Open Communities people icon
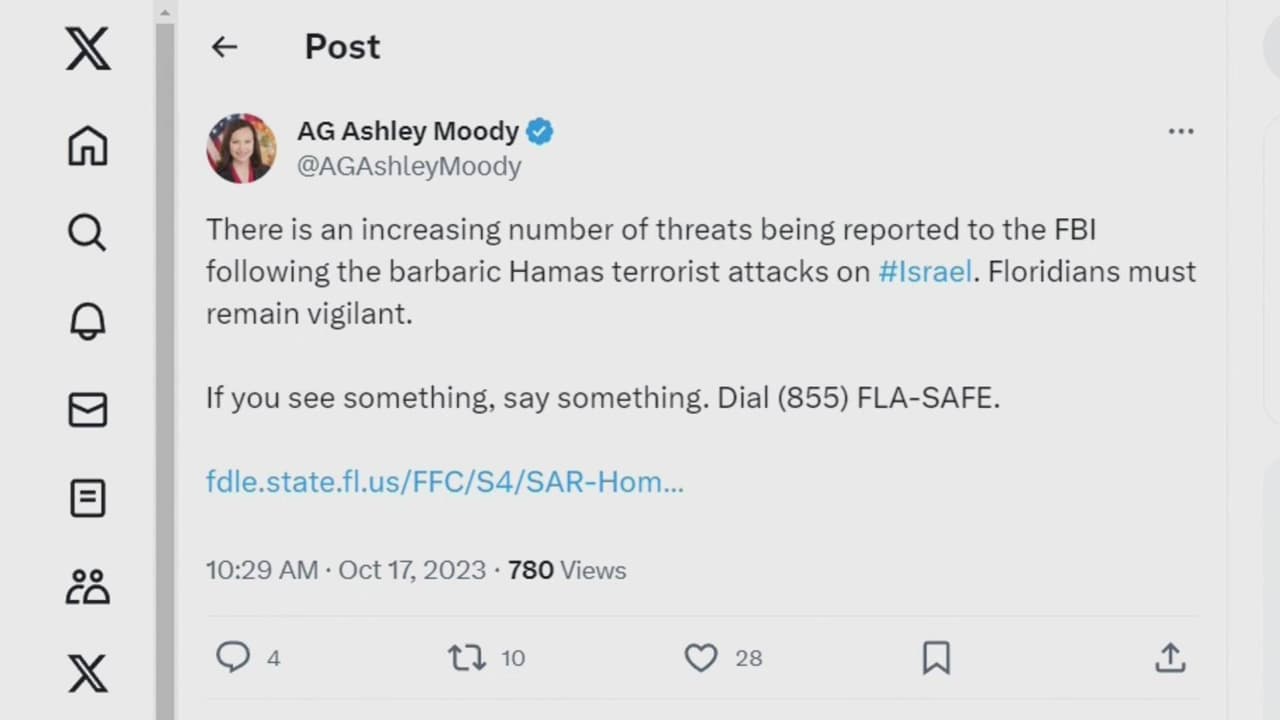This screenshot has width=1280, height=720. (88, 587)
